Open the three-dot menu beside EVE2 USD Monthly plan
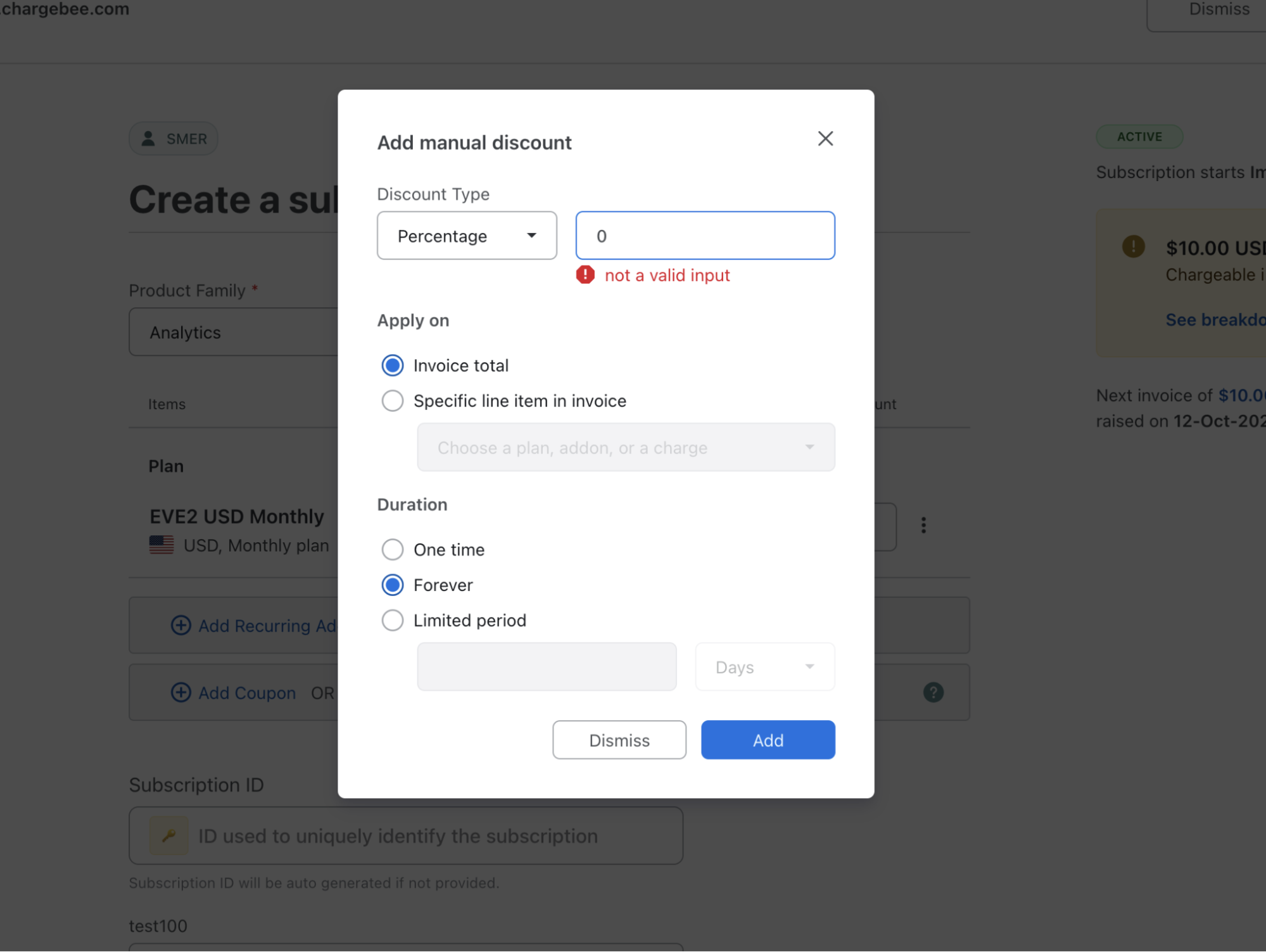Screen dimensions: 1266x952 (923, 525)
